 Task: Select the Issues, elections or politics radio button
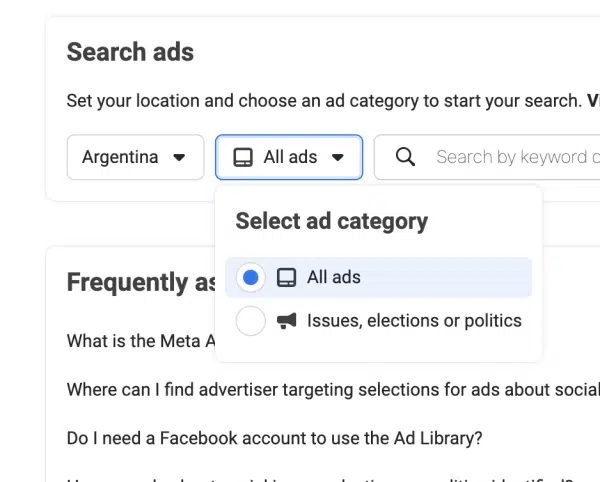(251, 321)
